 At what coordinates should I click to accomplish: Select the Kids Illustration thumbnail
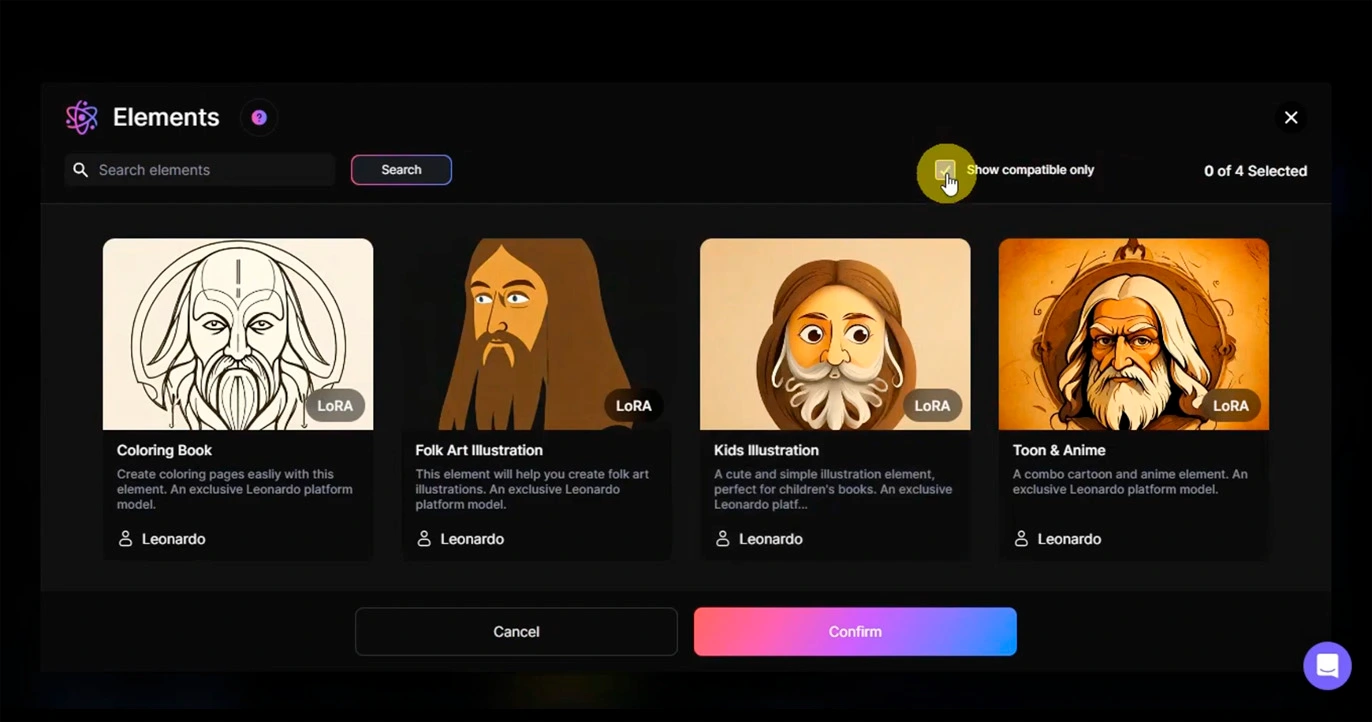(x=835, y=334)
